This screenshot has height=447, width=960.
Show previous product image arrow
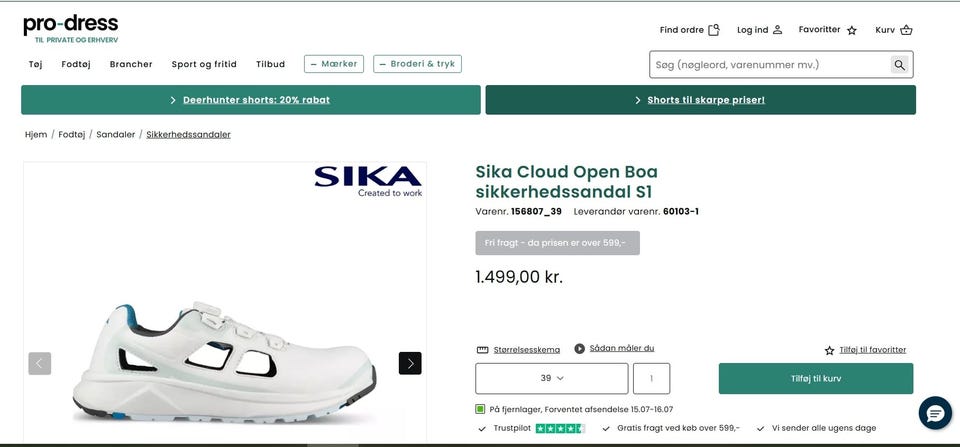tap(40, 363)
